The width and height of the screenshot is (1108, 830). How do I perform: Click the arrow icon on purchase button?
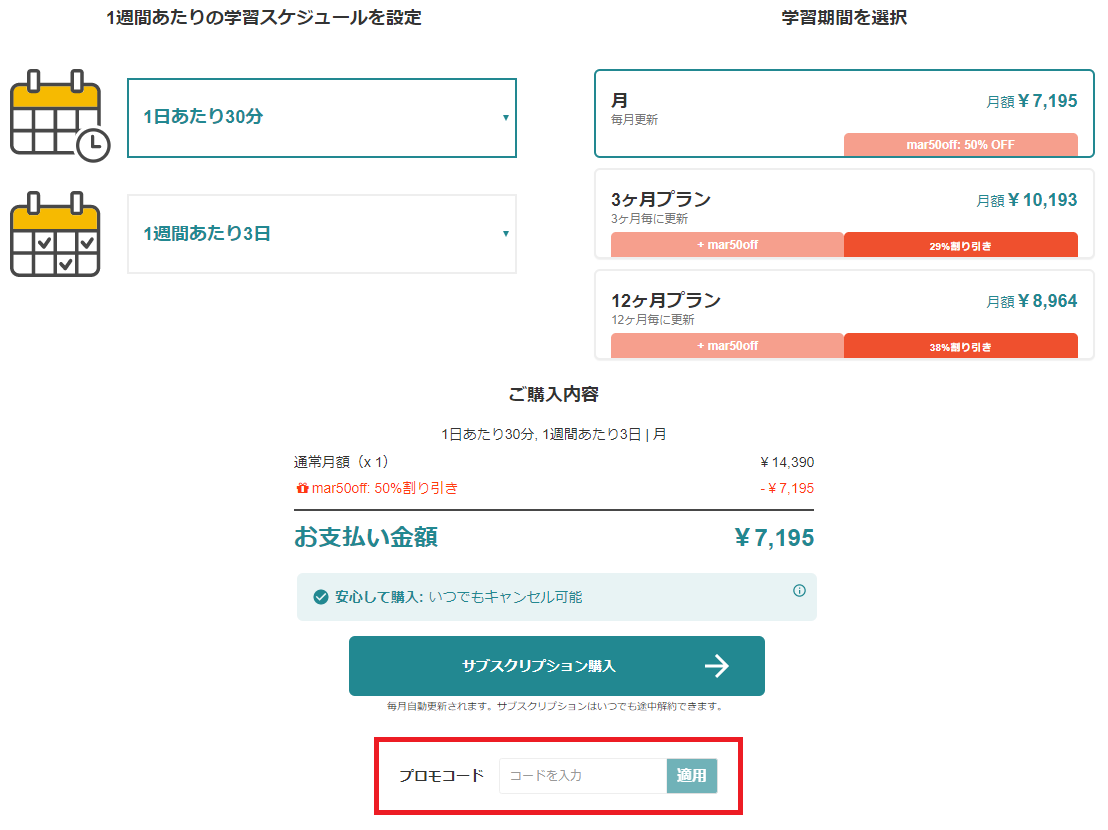click(x=717, y=665)
